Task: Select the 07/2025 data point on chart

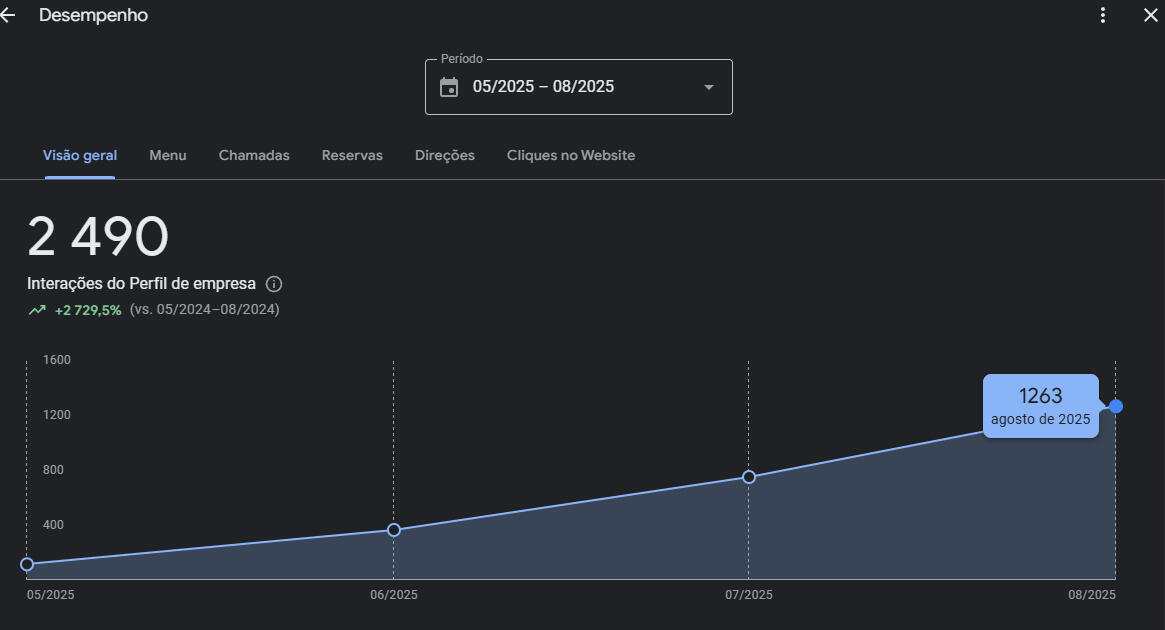Action: pos(748,477)
